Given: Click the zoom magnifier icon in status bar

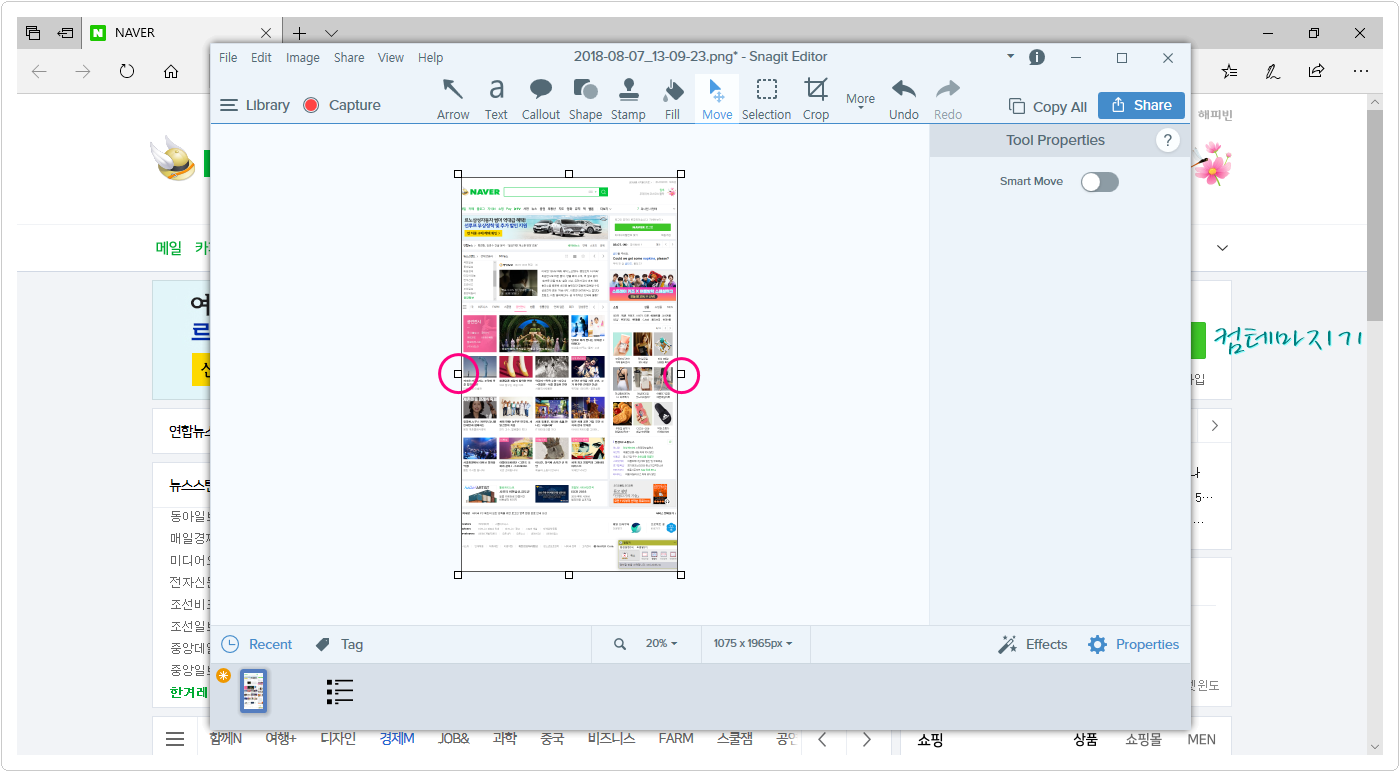Looking at the screenshot, I should tap(620, 644).
